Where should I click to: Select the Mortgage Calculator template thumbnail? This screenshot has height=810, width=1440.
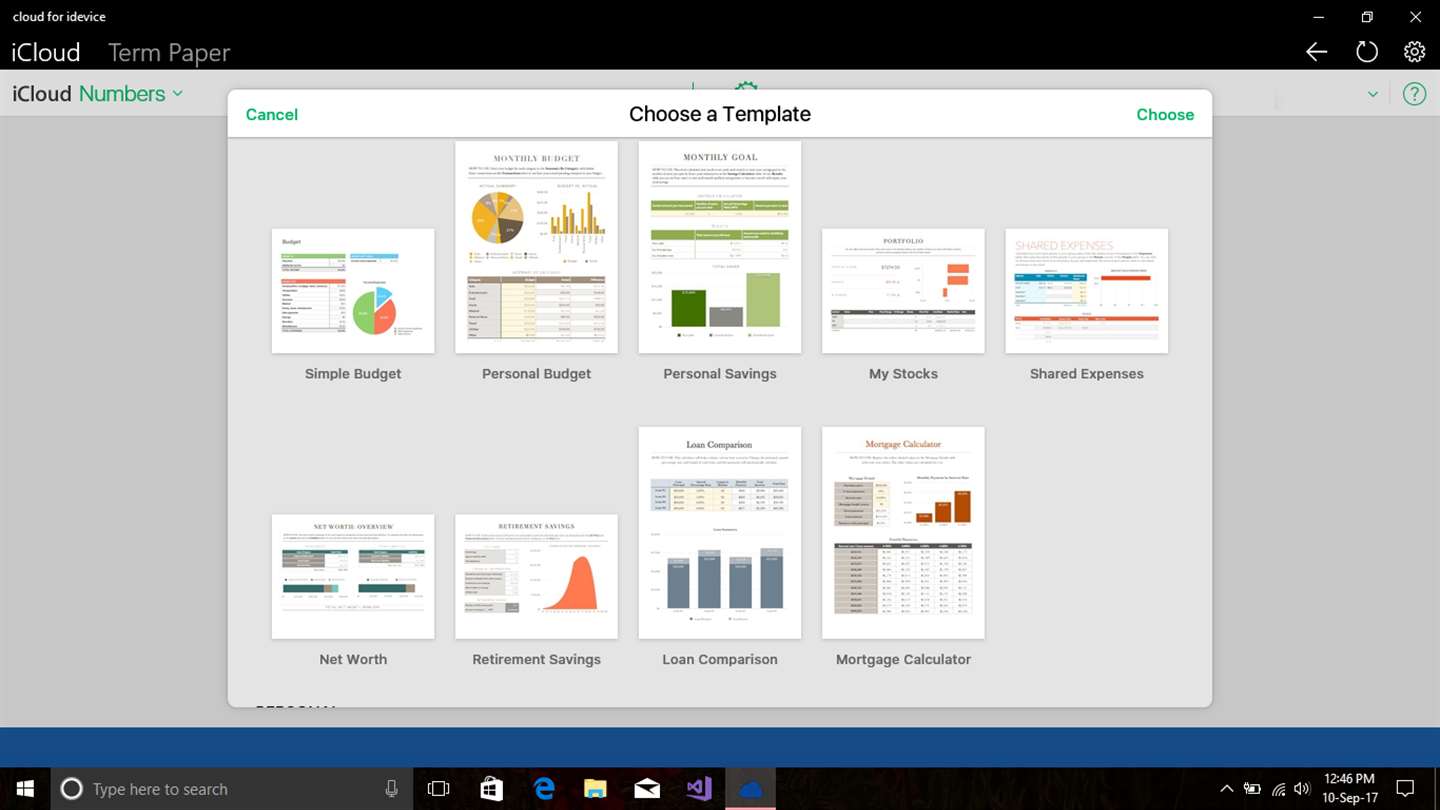click(903, 533)
